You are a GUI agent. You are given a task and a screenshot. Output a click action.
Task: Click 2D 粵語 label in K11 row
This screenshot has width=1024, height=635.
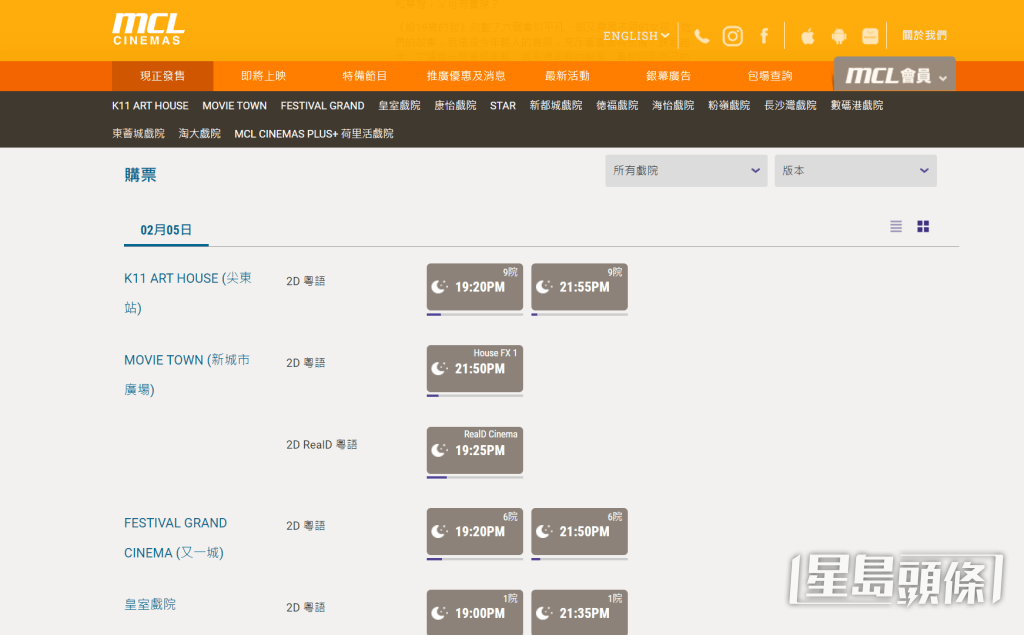click(x=306, y=281)
